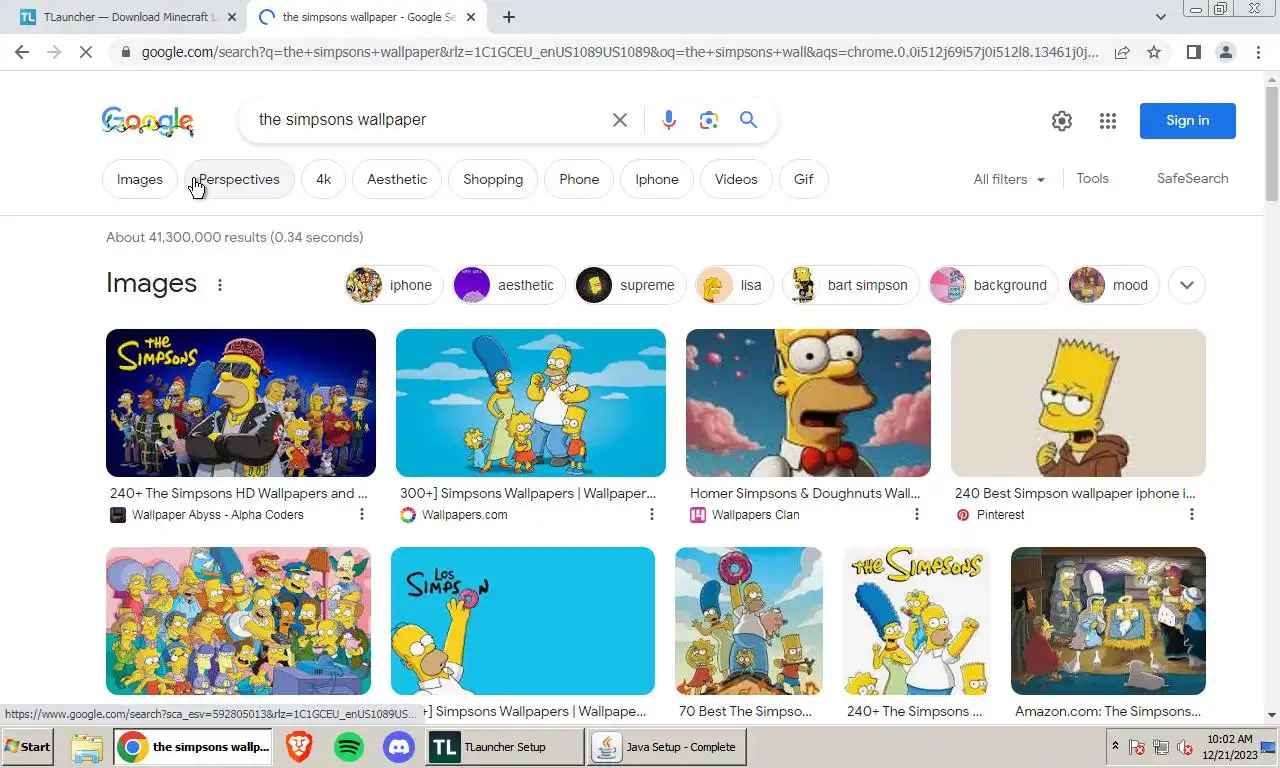
Task: Open Los Simpson Homer donut thumbnail
Action: click(x=523, y=621)
